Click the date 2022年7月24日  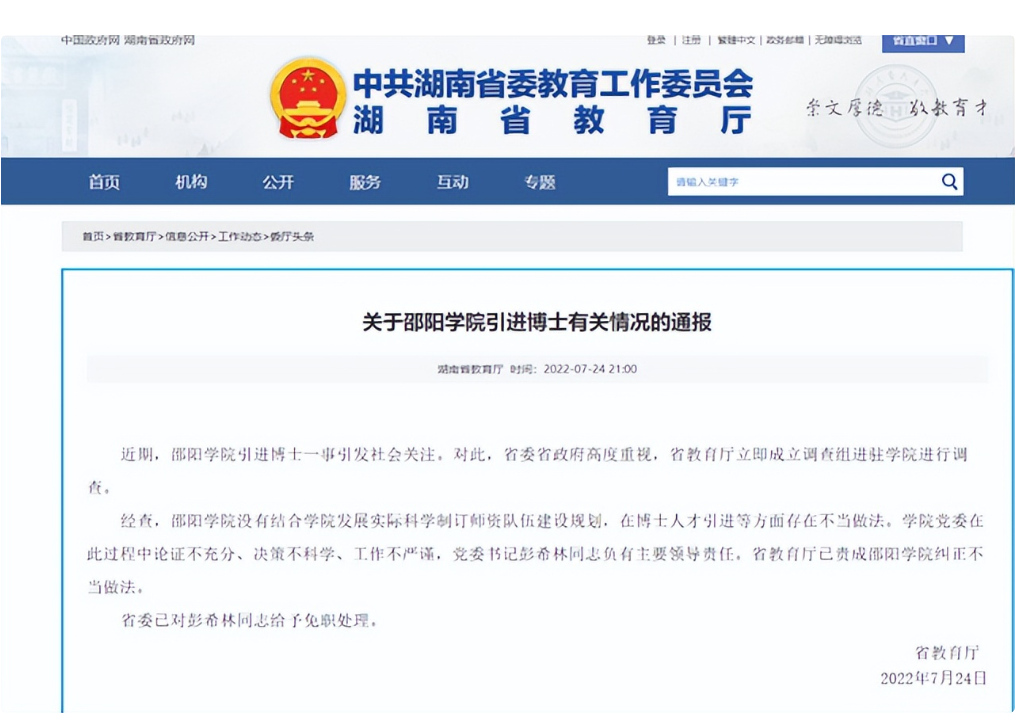tap(933, 678)
